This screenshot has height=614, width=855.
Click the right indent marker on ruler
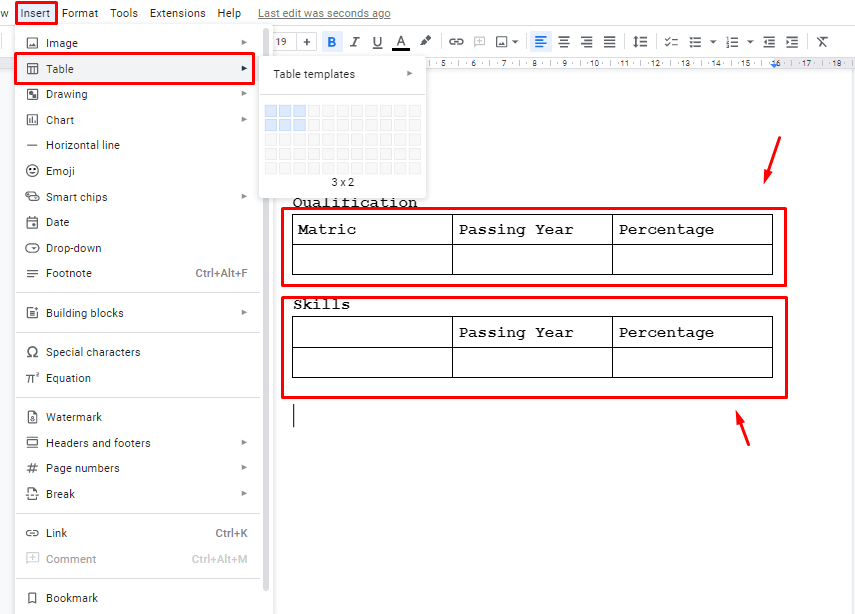774,64
